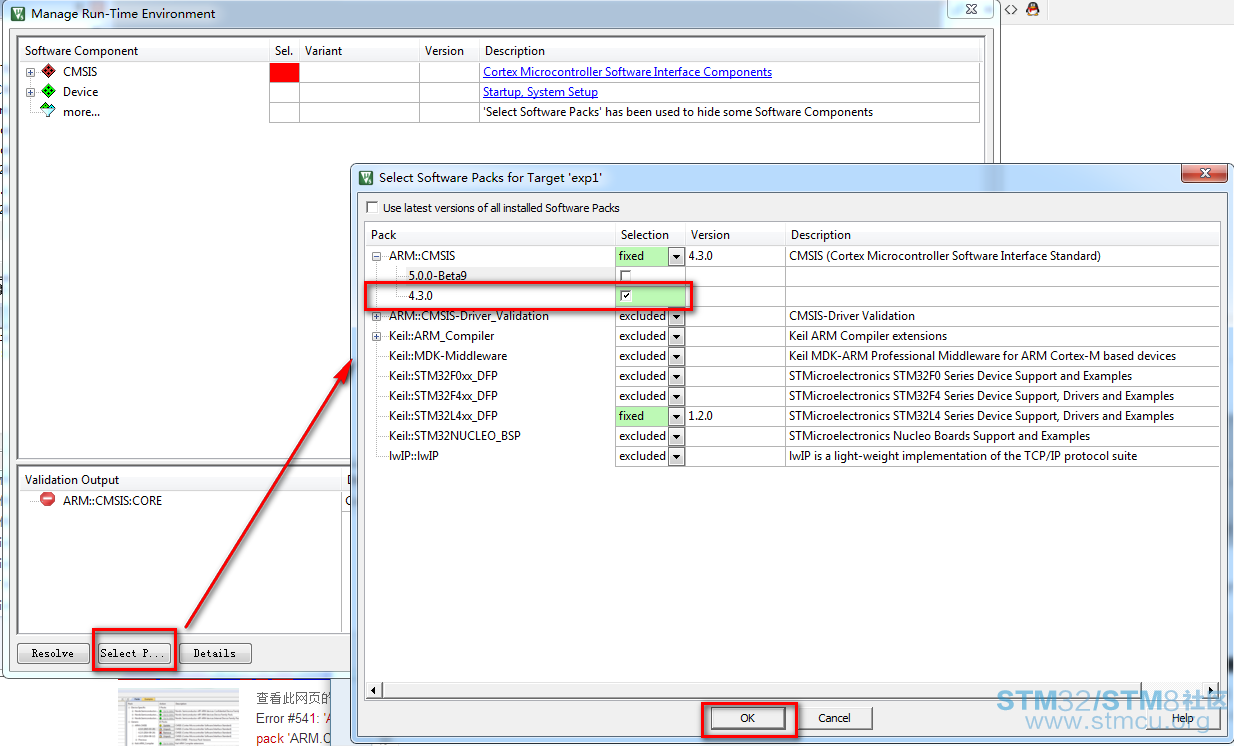The width and height of the screenshot is (1234, 746).
Task: Click the red CMSIS selection cell
Action: [284, 72]
